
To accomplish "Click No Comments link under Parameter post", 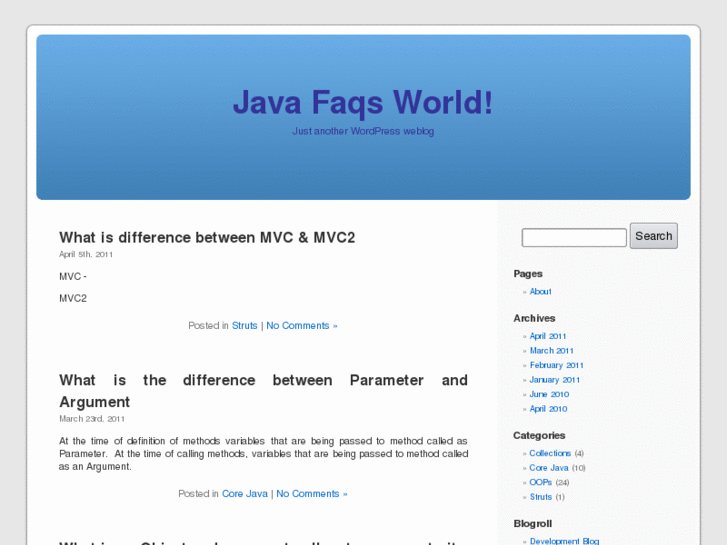I will 312,494.
